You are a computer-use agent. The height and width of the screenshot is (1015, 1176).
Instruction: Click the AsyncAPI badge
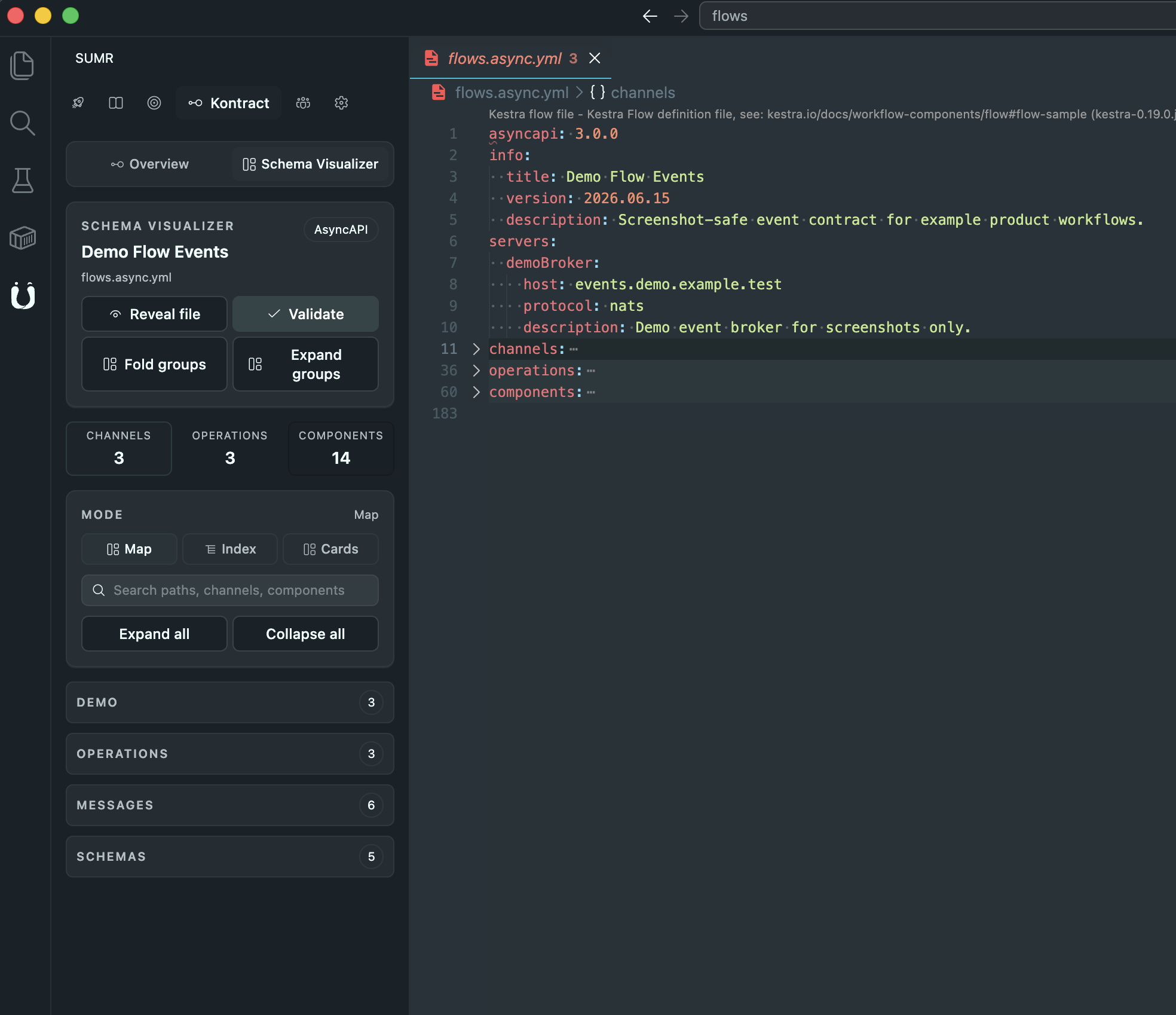tap(341, 230)
